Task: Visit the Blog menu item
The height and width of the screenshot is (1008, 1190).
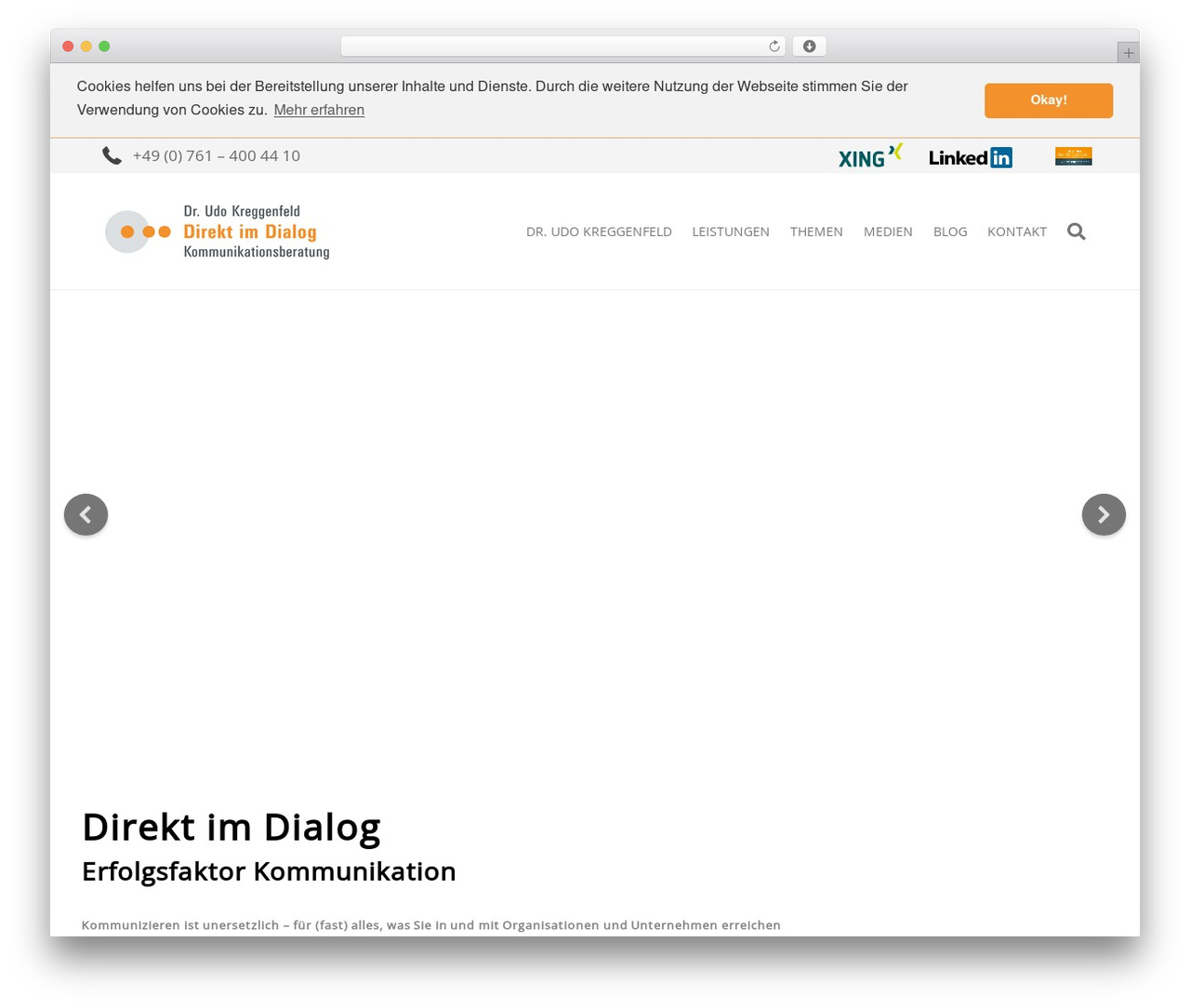Action: 950,232
